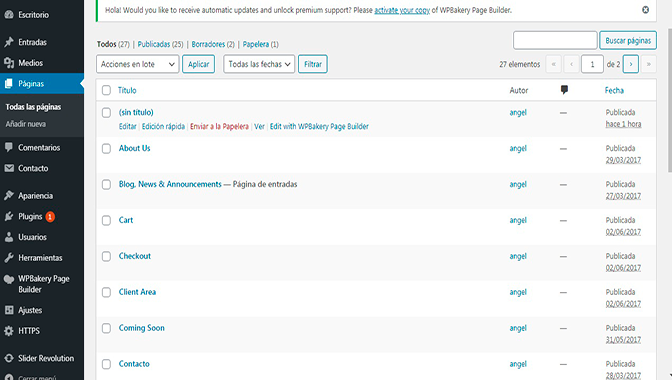Show Papelera (1) pages filter
Viewport: 672px width, 380px height.
261,44
